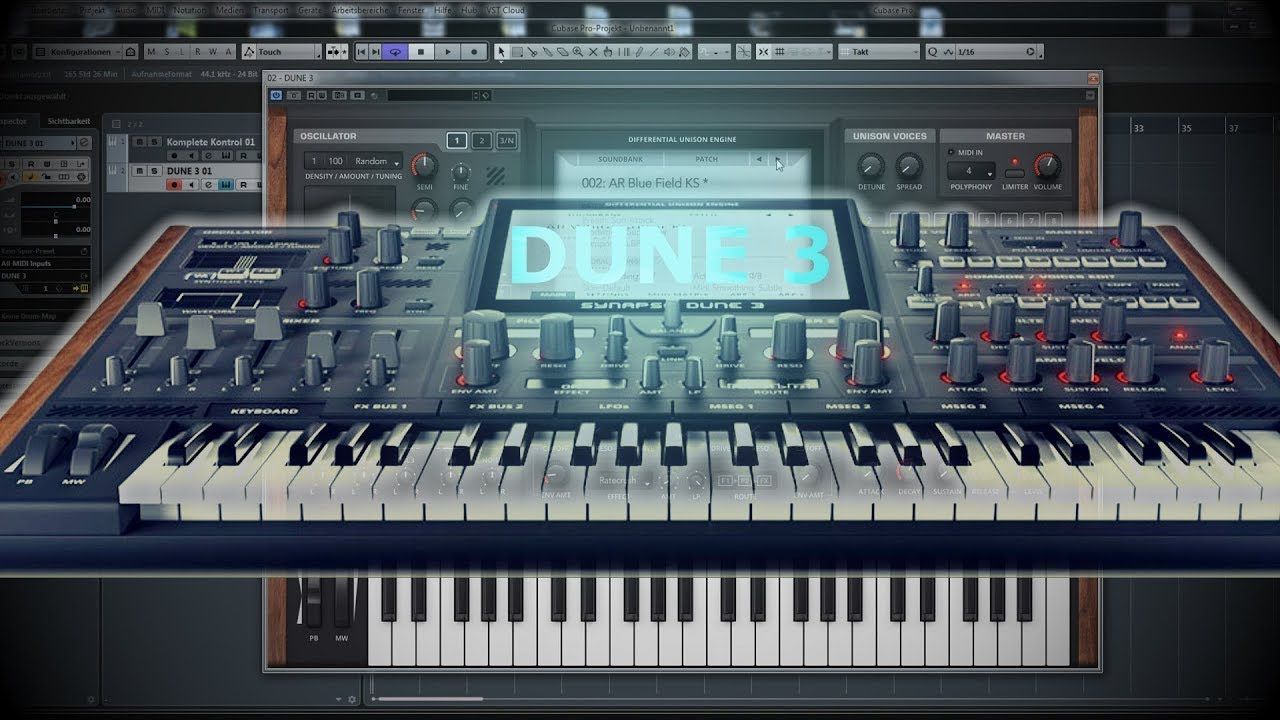Open the All MIDI Inputs routing dropdown

[45, 263]
